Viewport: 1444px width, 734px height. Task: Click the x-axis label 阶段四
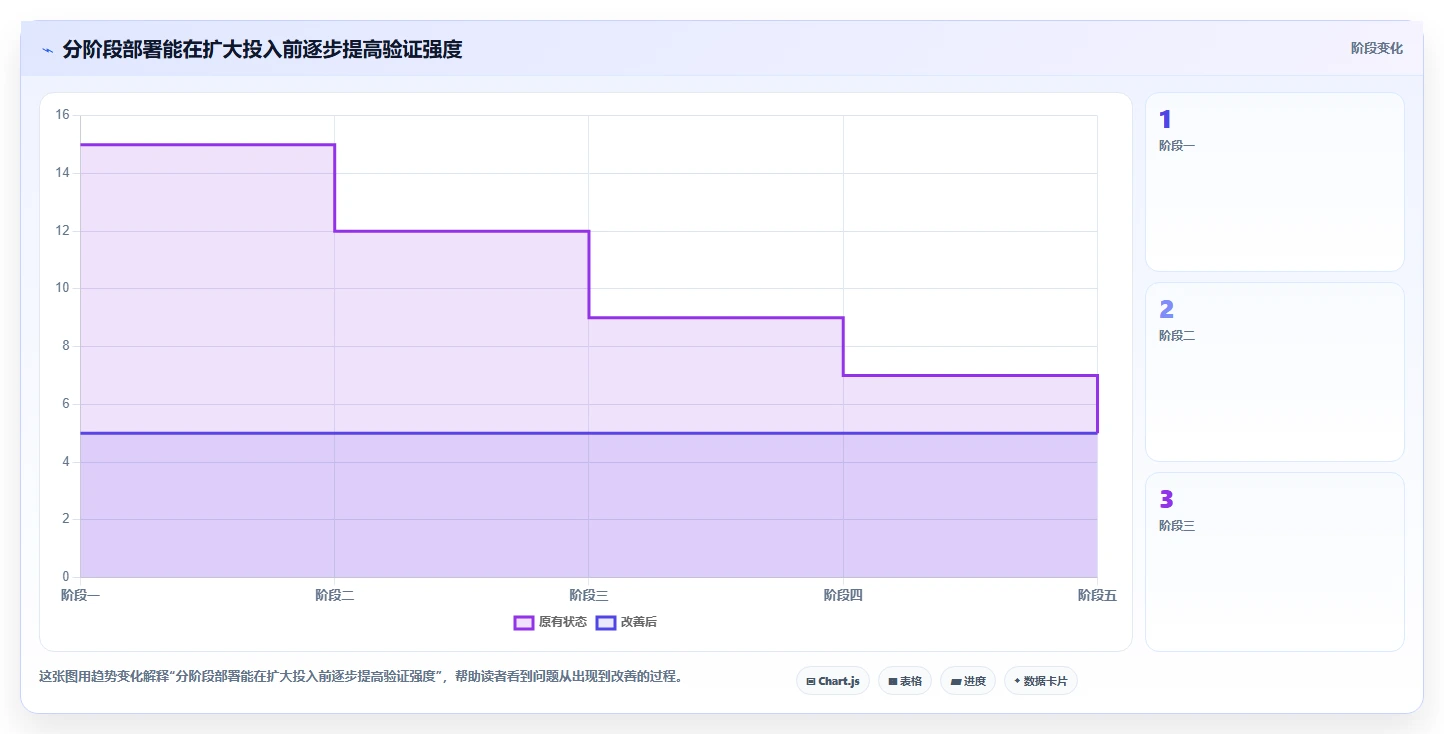click(x=843, y=595)
